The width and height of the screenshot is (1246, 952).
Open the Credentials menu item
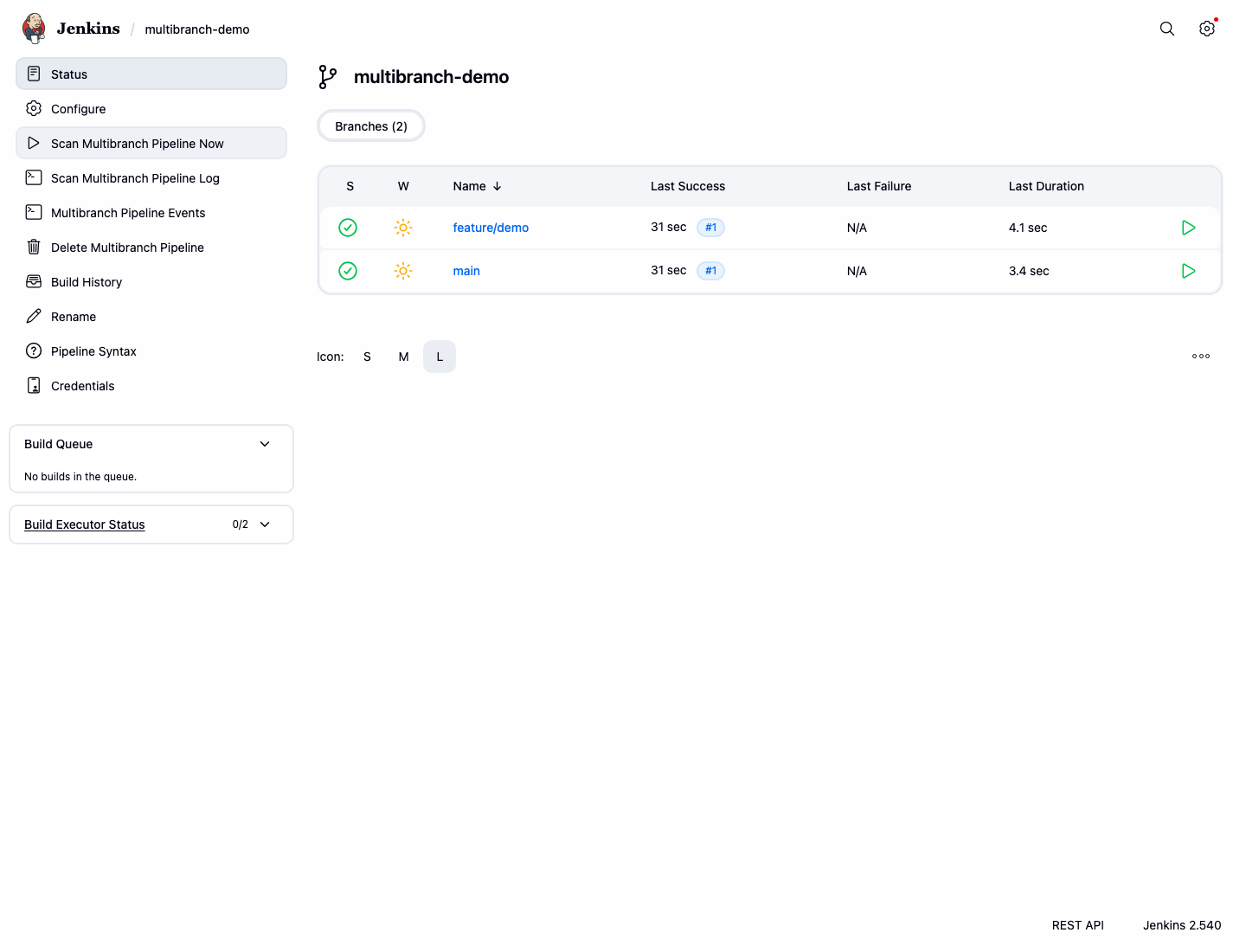point(151,385)
